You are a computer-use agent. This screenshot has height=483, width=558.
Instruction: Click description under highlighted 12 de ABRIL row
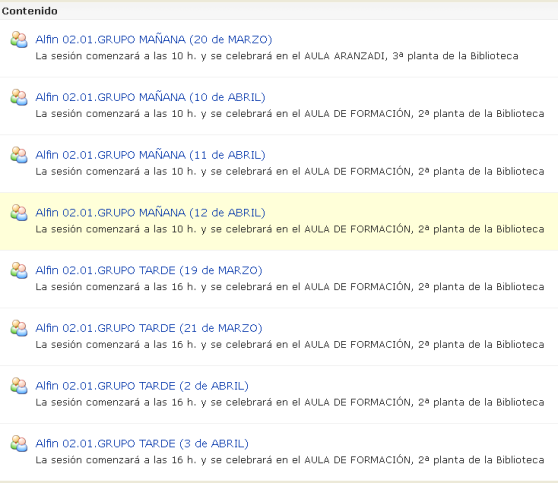(x=290, y=229)
